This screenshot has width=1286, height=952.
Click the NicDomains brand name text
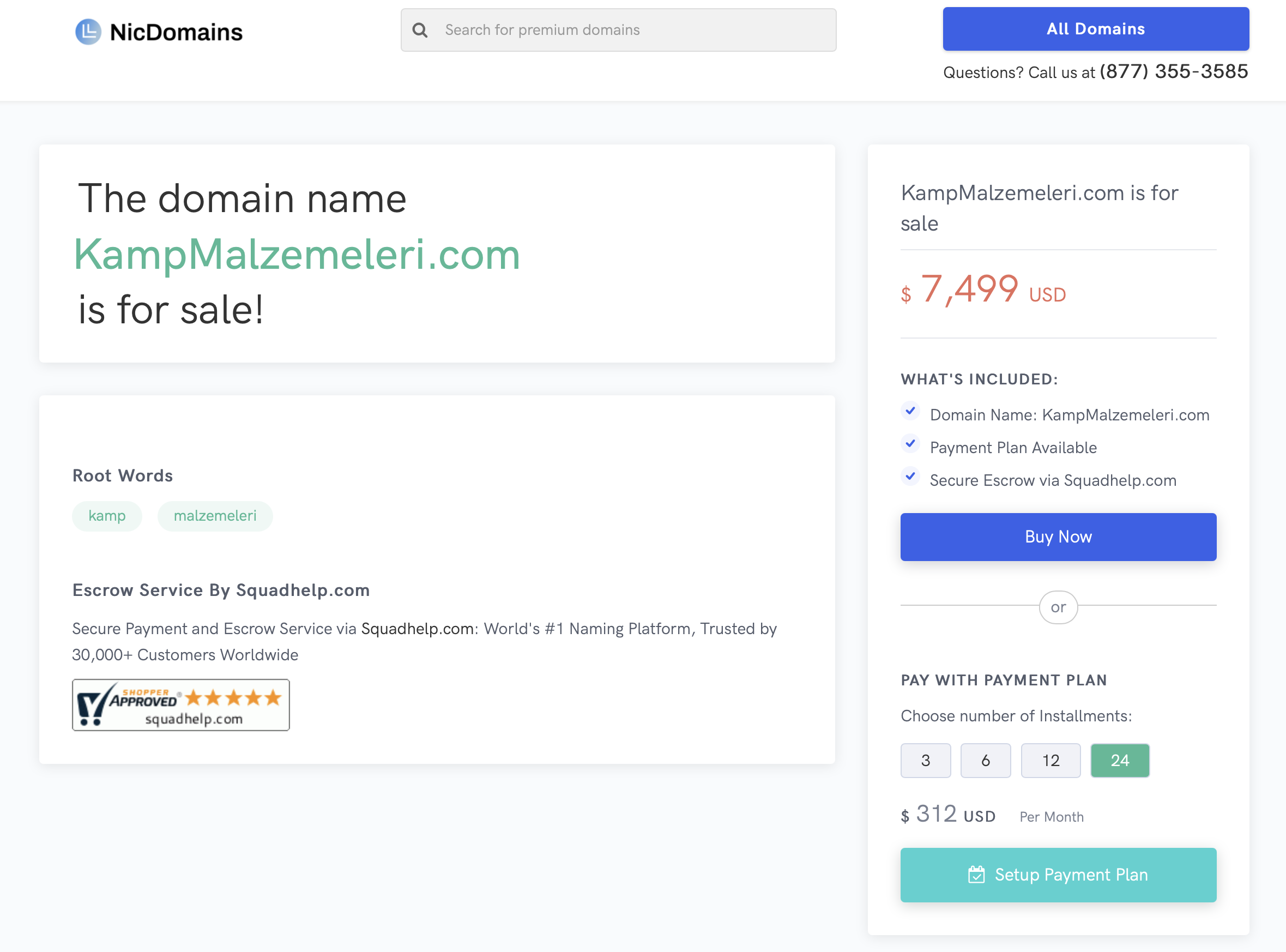(x=176, y=32)
